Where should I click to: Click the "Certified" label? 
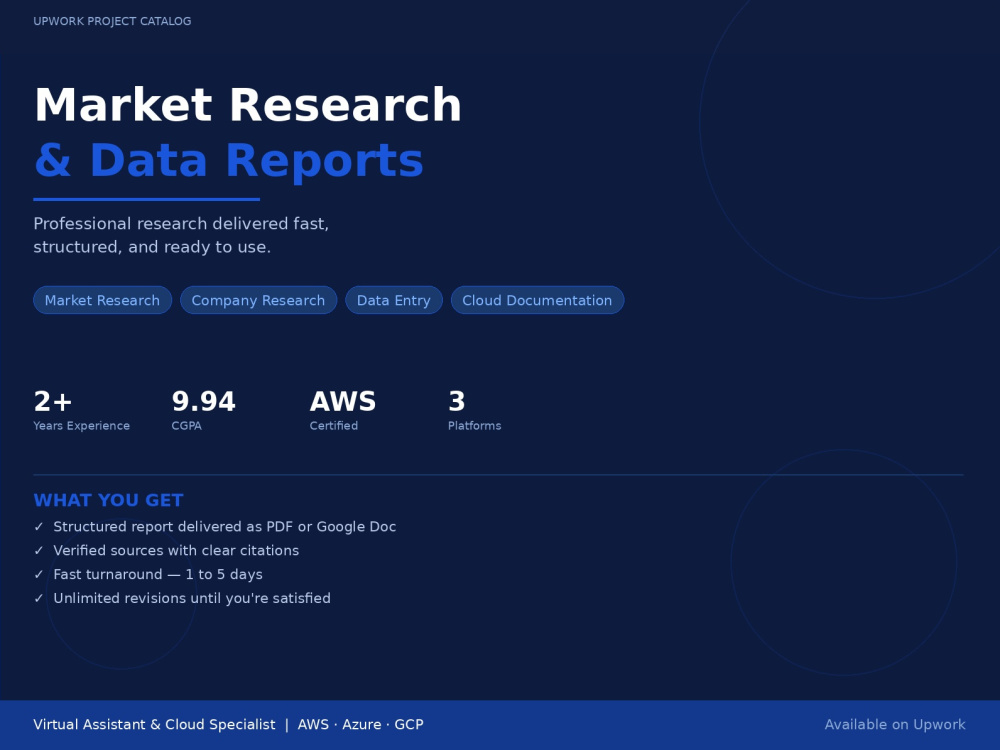(x=334, y=425)
